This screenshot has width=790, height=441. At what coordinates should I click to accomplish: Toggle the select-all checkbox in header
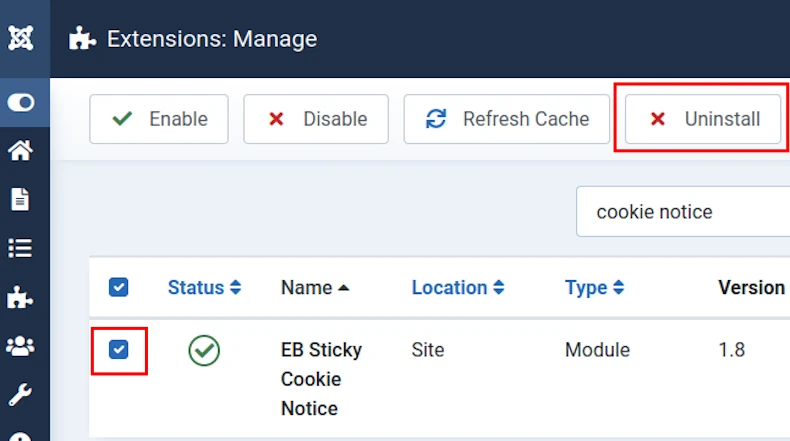click(118, 287)
